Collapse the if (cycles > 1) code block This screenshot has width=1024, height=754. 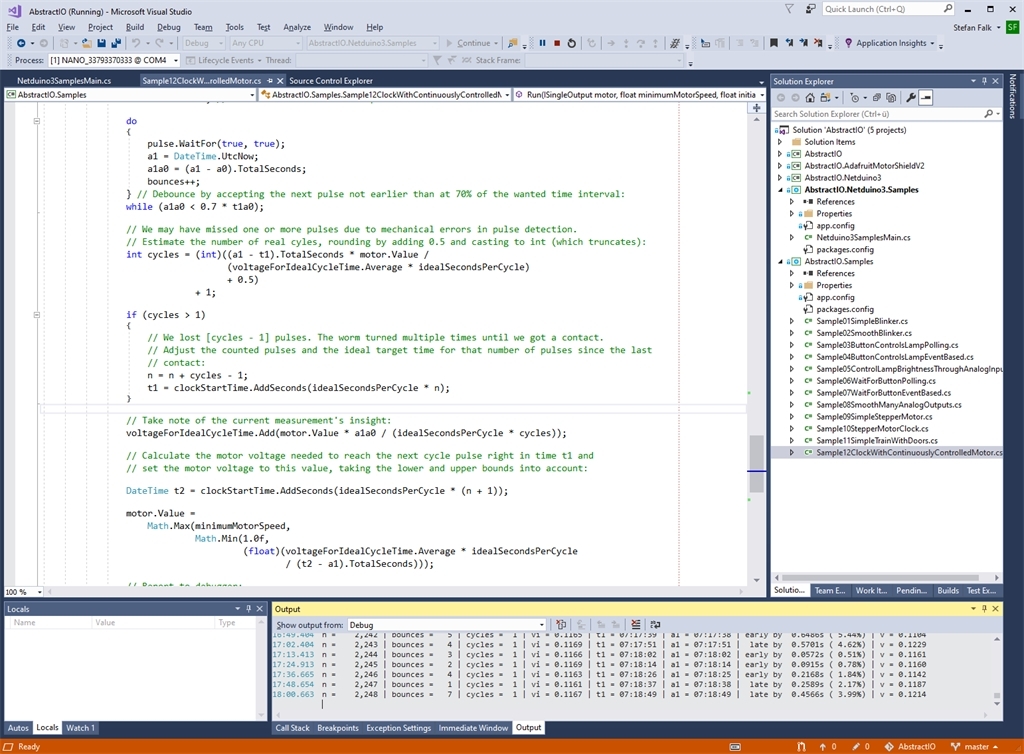(37, 315)
